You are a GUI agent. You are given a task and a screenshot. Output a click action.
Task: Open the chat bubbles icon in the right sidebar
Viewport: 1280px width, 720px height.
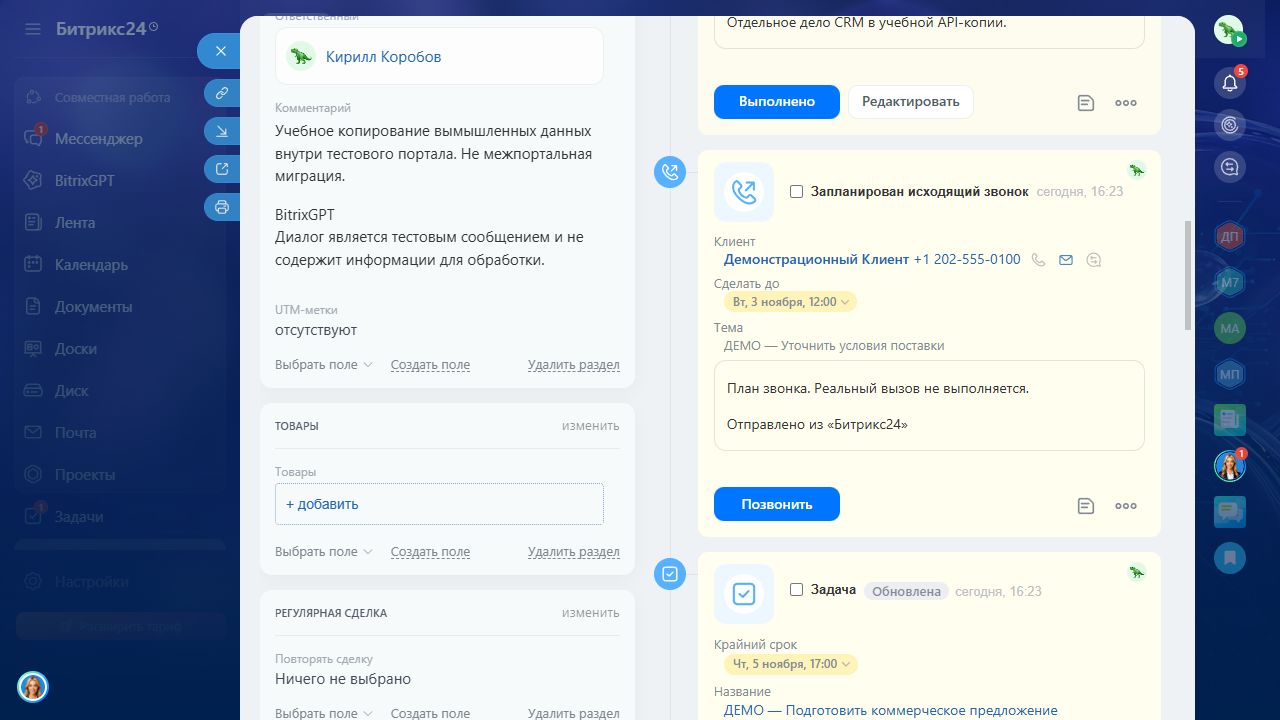1230,512
